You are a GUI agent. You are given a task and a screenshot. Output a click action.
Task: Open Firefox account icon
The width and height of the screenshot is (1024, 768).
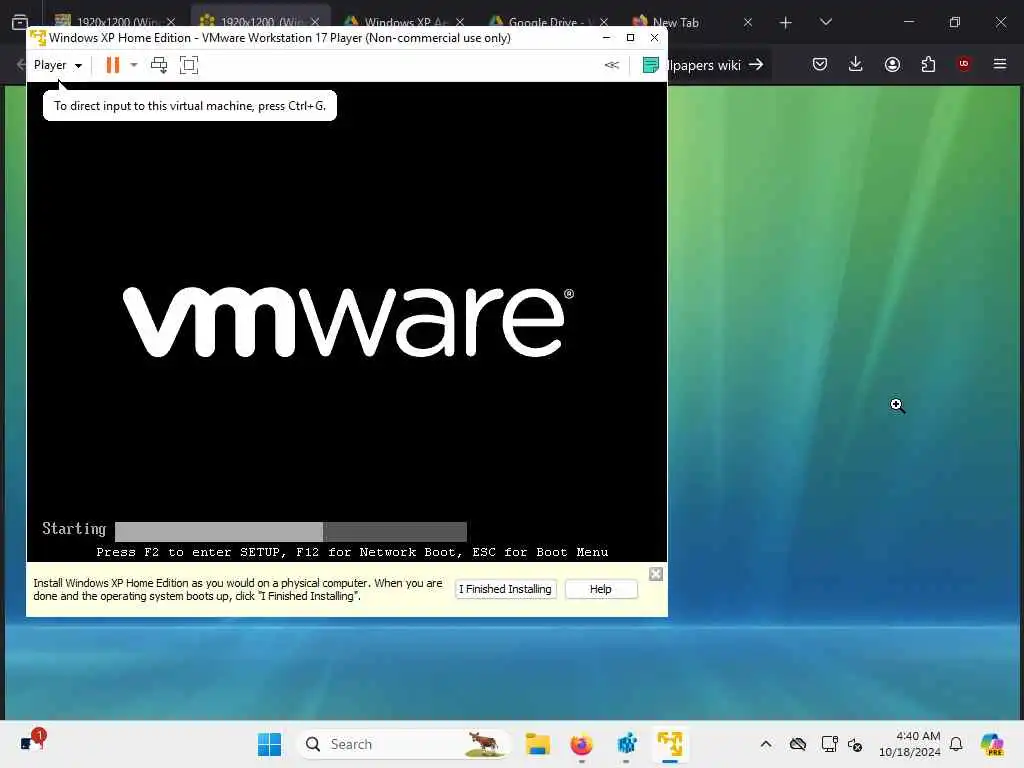tap(892, 64)
